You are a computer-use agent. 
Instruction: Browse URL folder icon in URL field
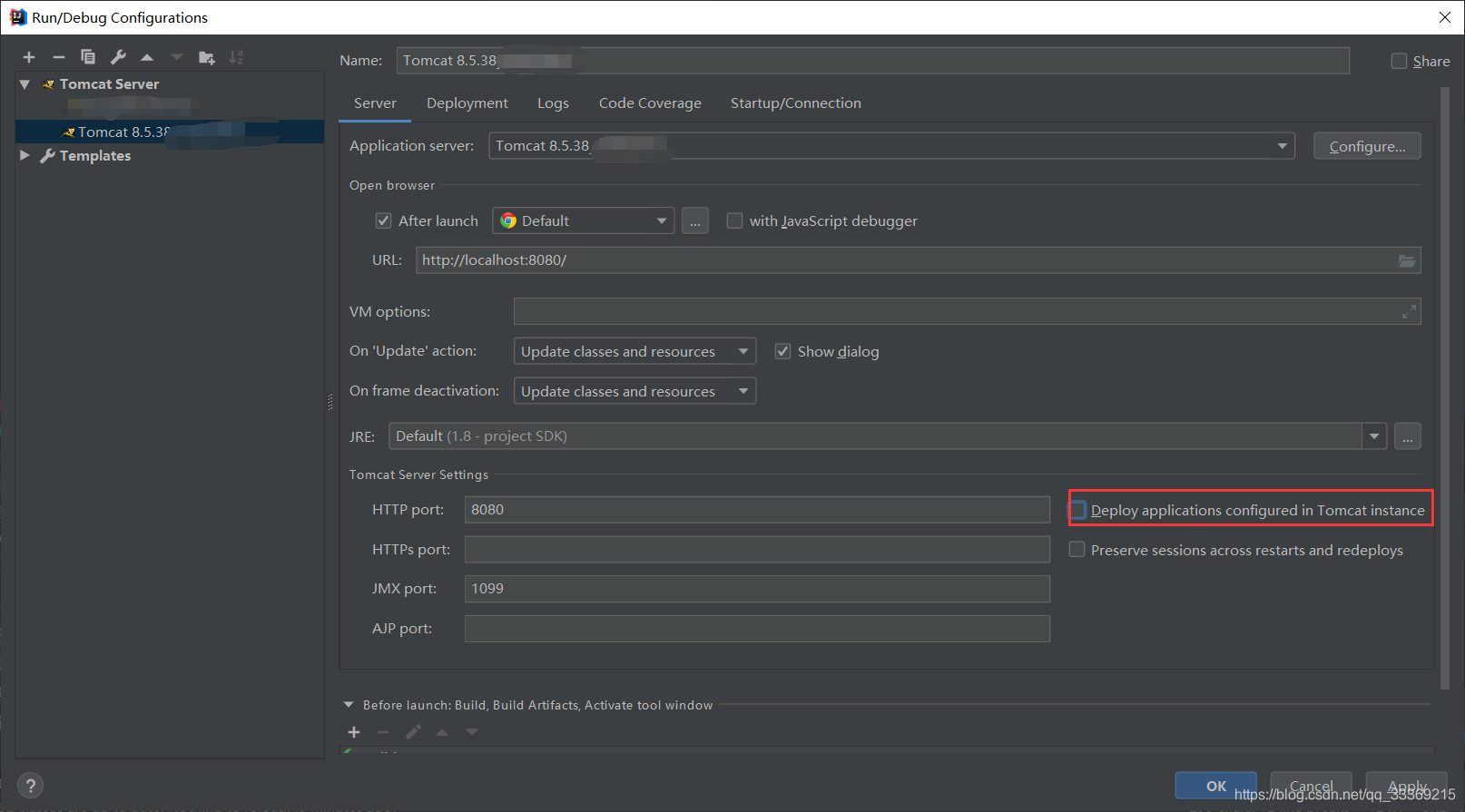[1407, 260]
